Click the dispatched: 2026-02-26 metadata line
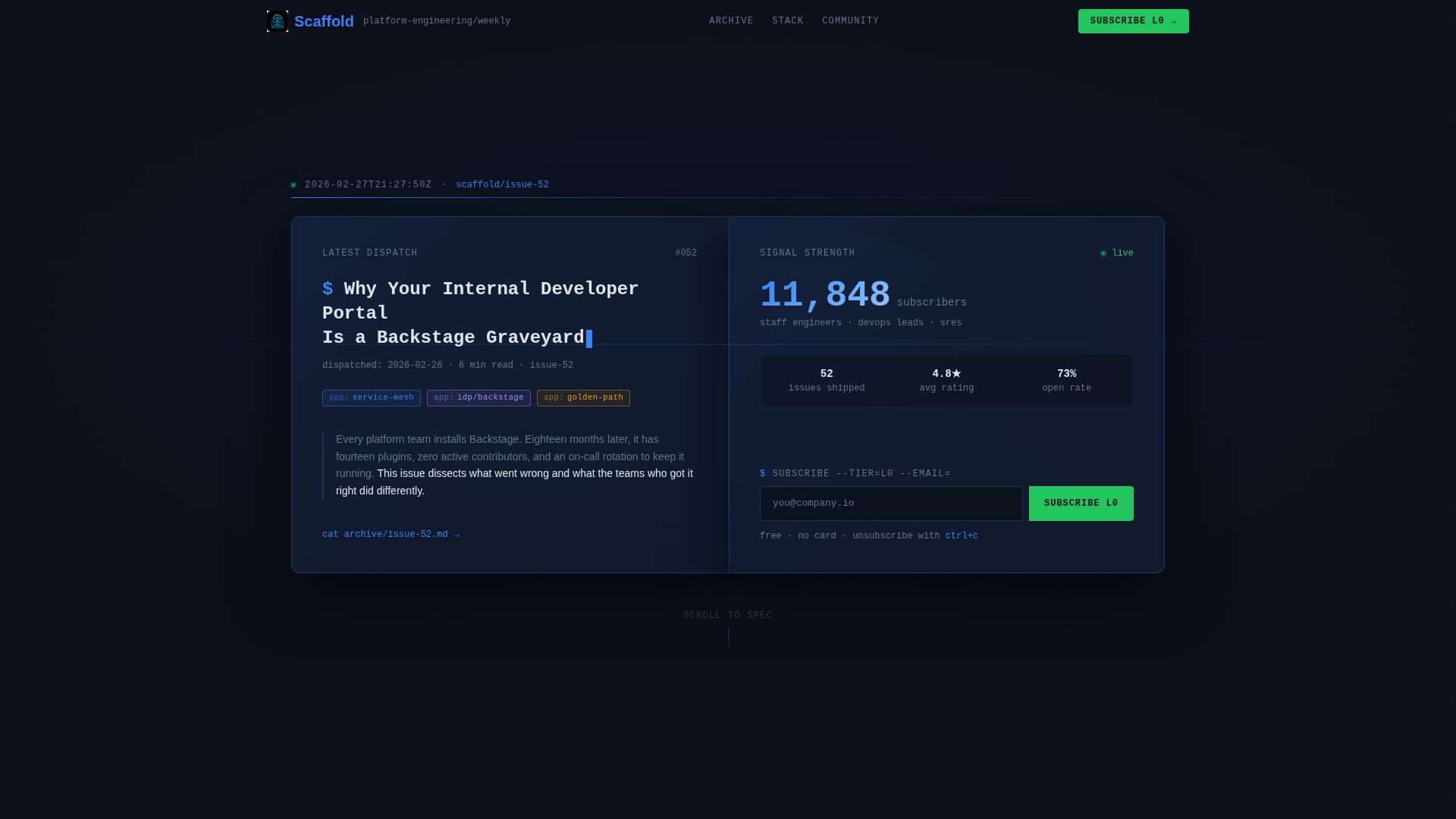This screenshot has width=1456, height=819. coord(447,366)
